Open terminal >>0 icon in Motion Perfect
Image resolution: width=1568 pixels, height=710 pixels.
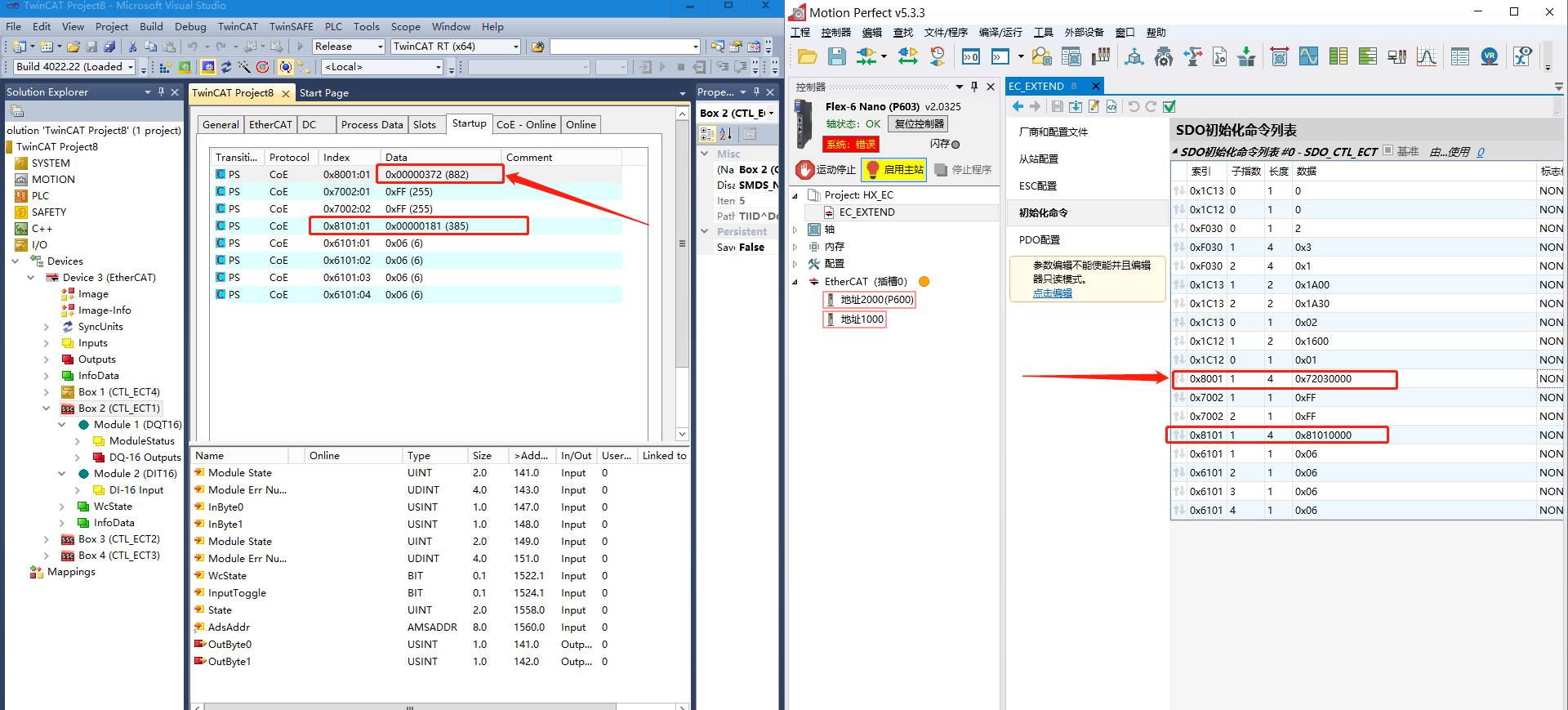coord(970,56)
